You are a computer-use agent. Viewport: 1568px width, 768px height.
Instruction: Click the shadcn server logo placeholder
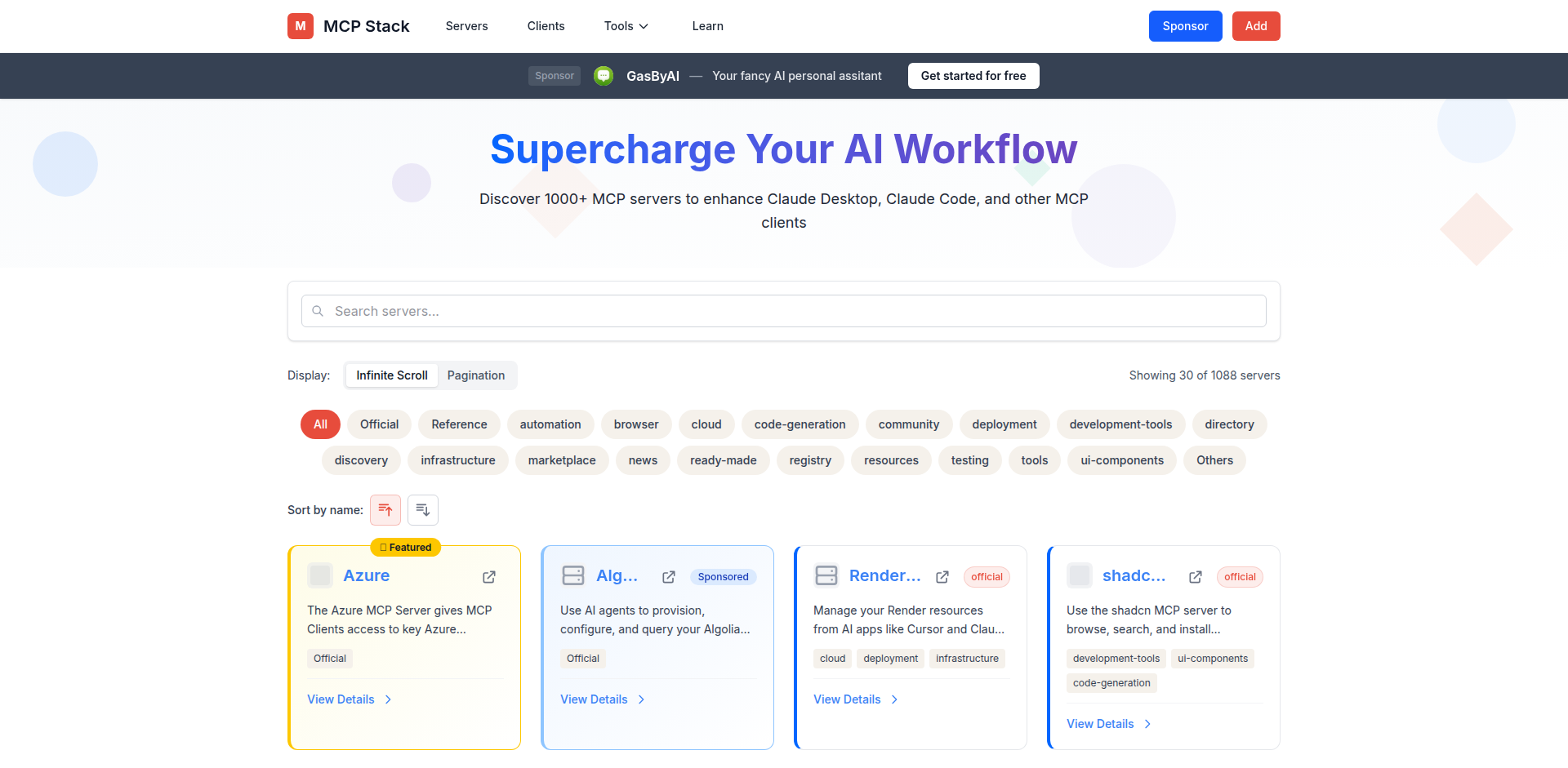pyautogui.click(x=1080, y=575)
